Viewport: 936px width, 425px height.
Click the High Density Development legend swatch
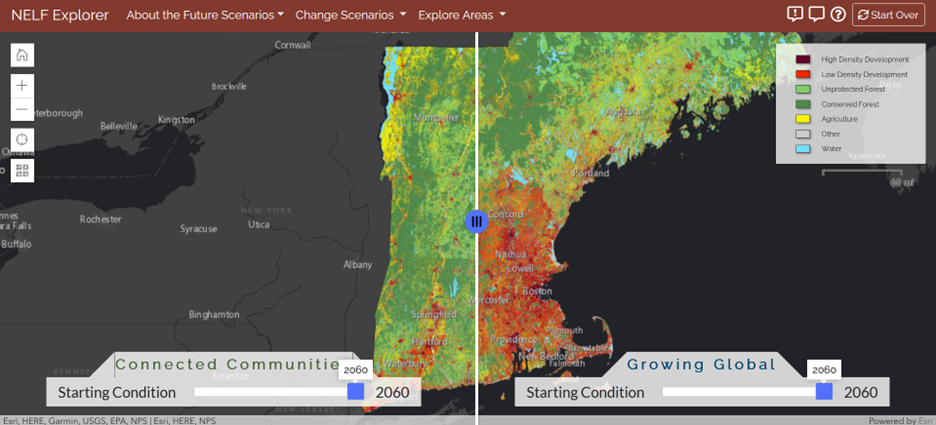[x=803, y=60]
